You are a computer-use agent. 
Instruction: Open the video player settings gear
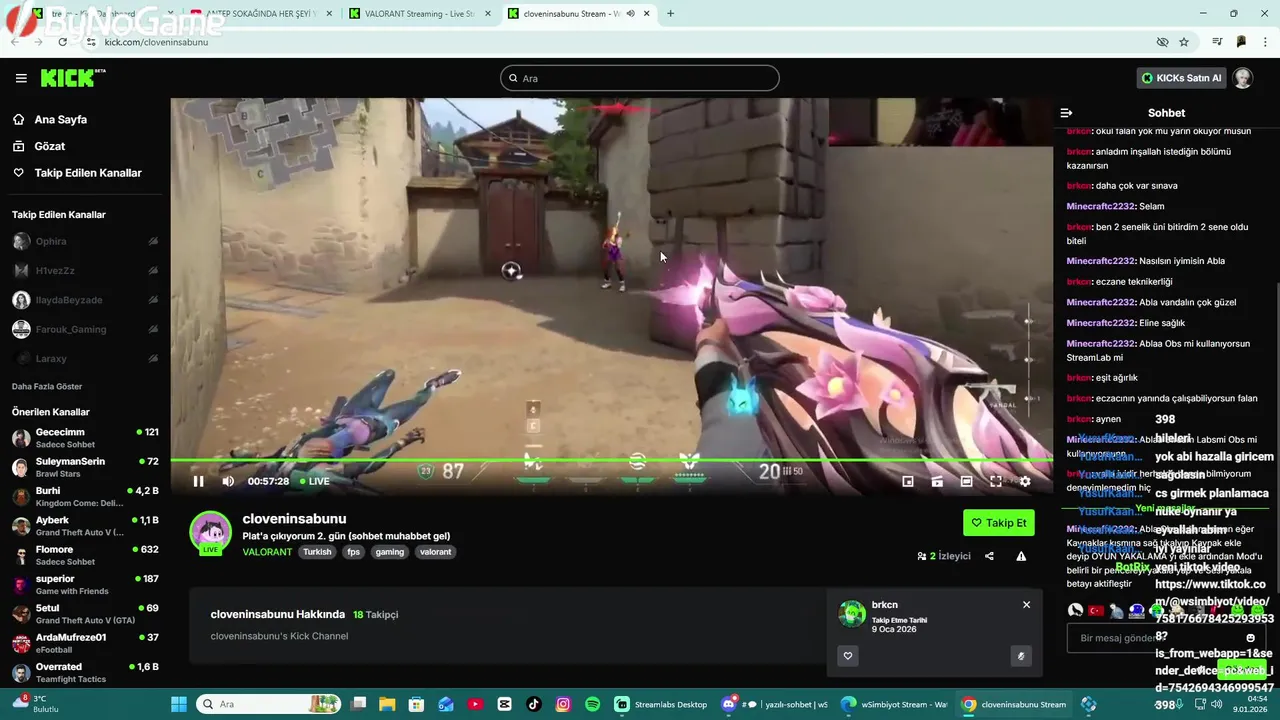[1025, 481]
